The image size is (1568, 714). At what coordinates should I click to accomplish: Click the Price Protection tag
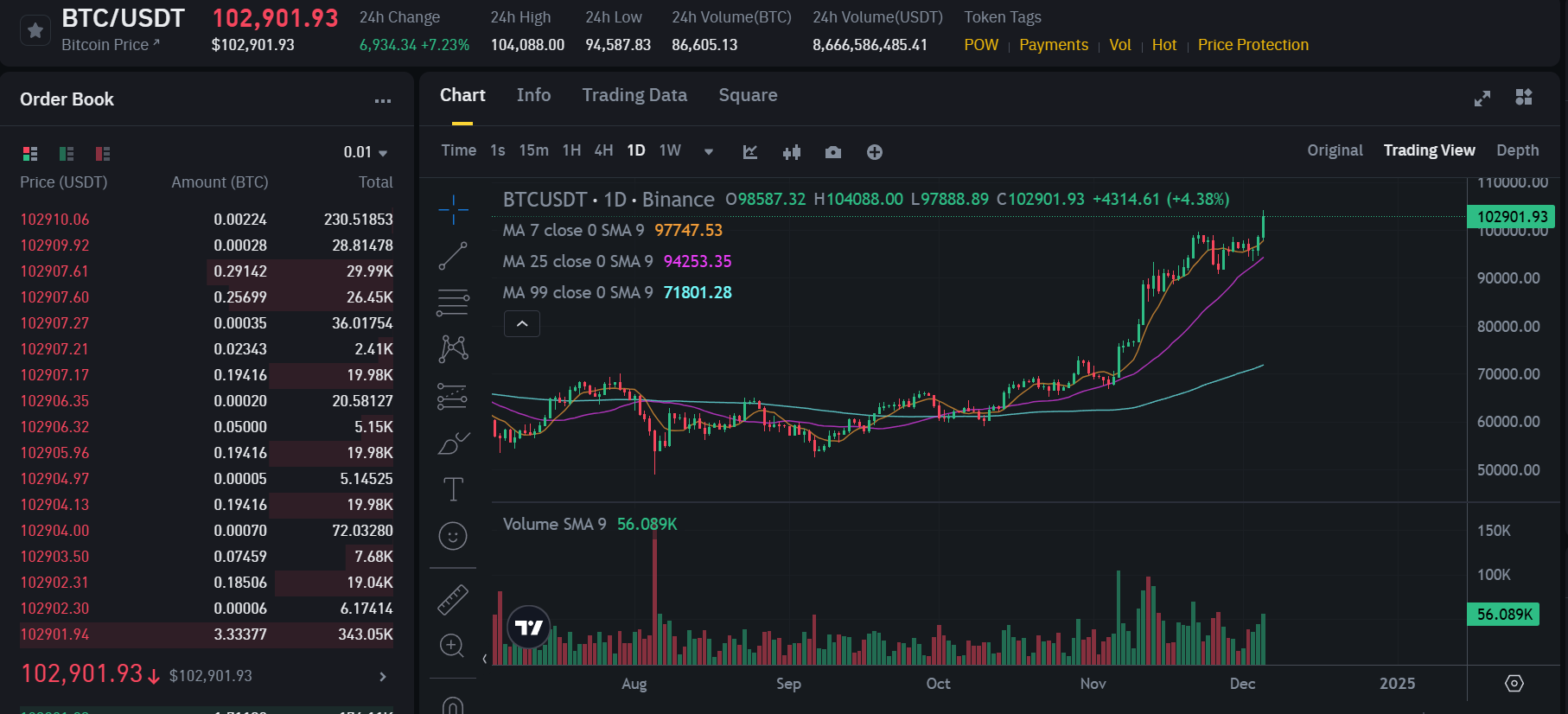pos(1253,45)
